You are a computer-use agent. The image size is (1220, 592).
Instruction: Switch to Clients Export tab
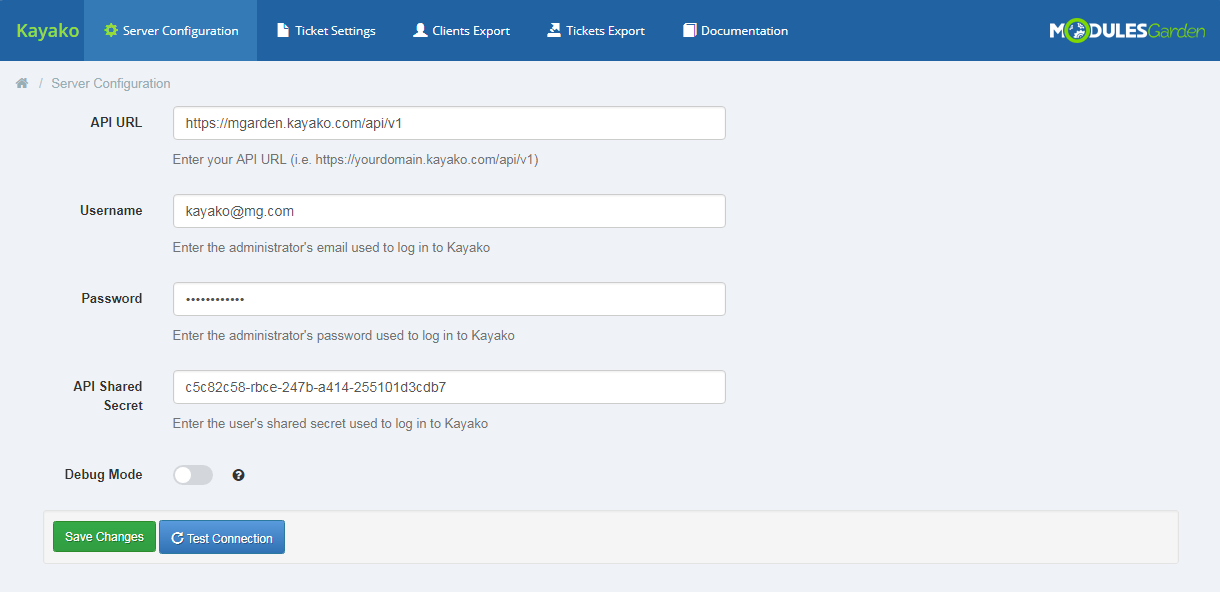(x=461, y=30)
